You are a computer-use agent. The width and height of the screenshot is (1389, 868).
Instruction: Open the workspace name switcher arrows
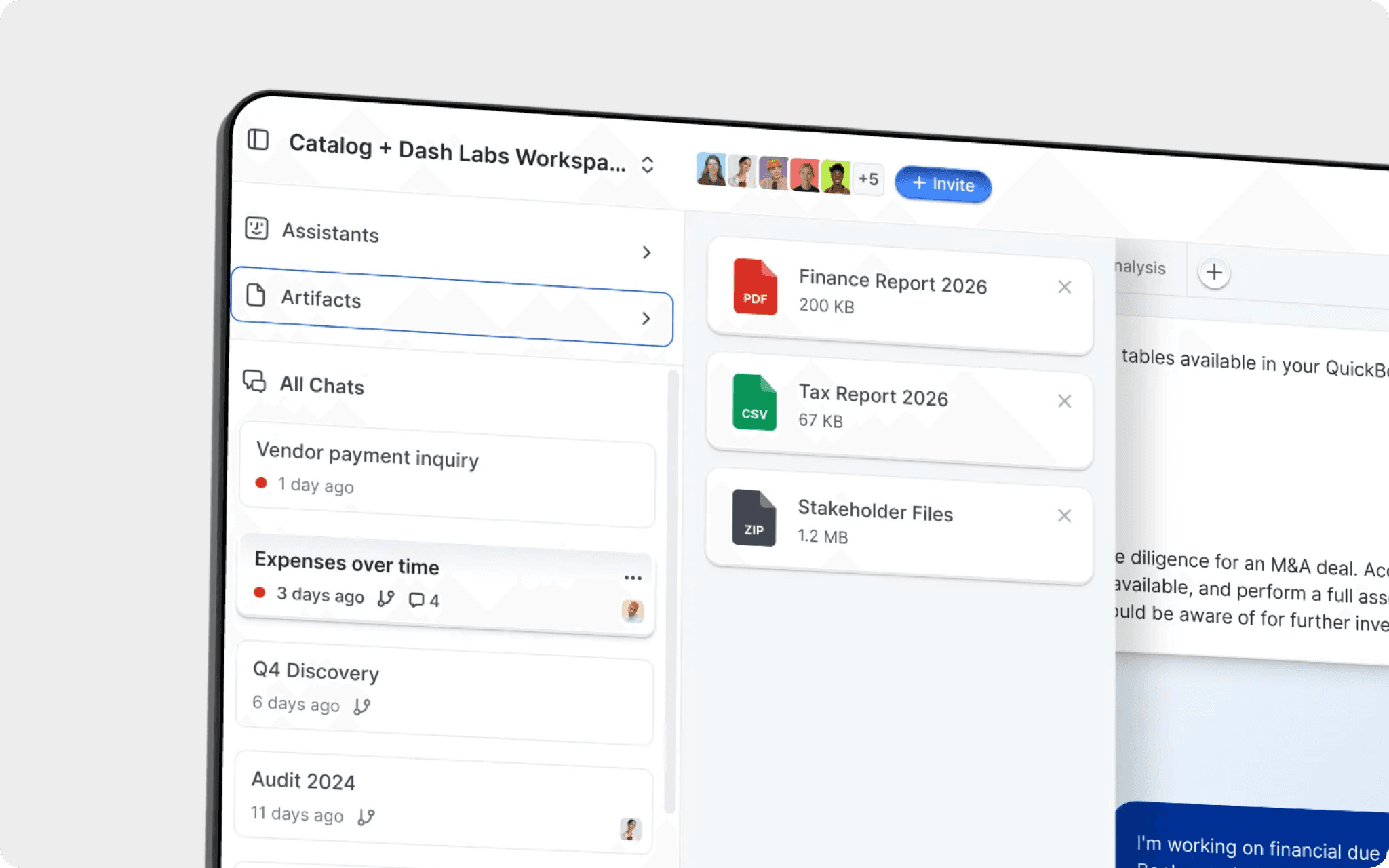coord(647,165)
